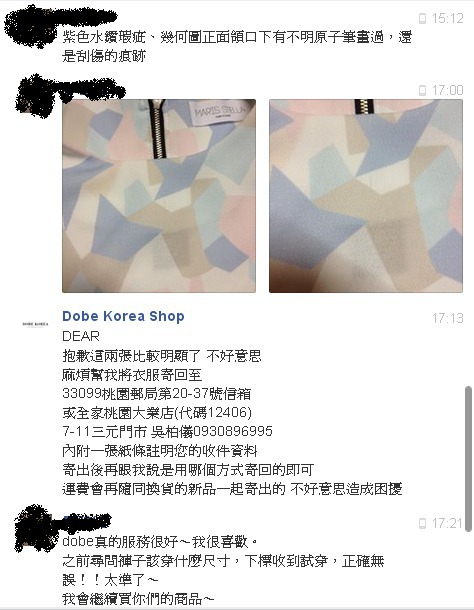Click the mobile icon beside 17:00
The height and width of the screenshot is (610, 474).
click(x=422, y=90)
